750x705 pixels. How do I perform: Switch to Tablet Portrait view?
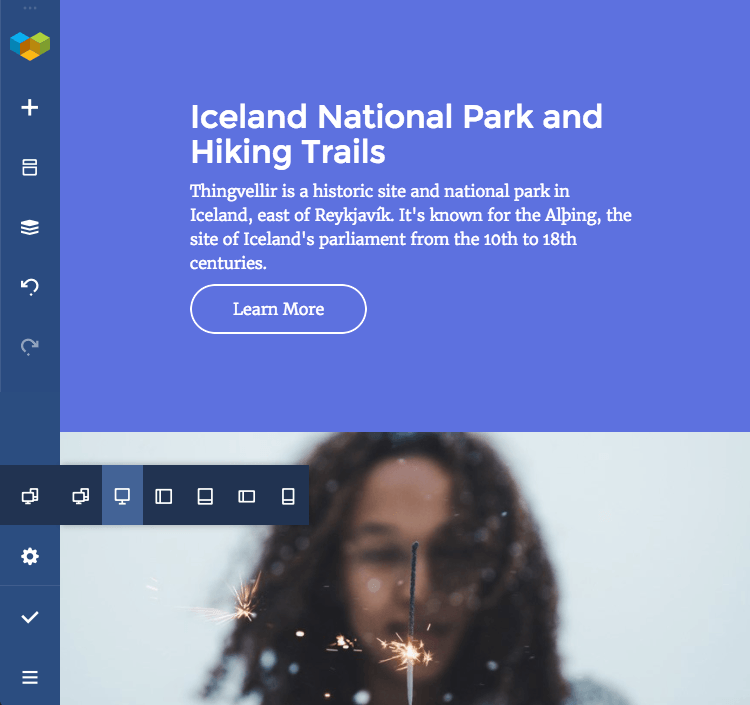click(x=205, y=496)
